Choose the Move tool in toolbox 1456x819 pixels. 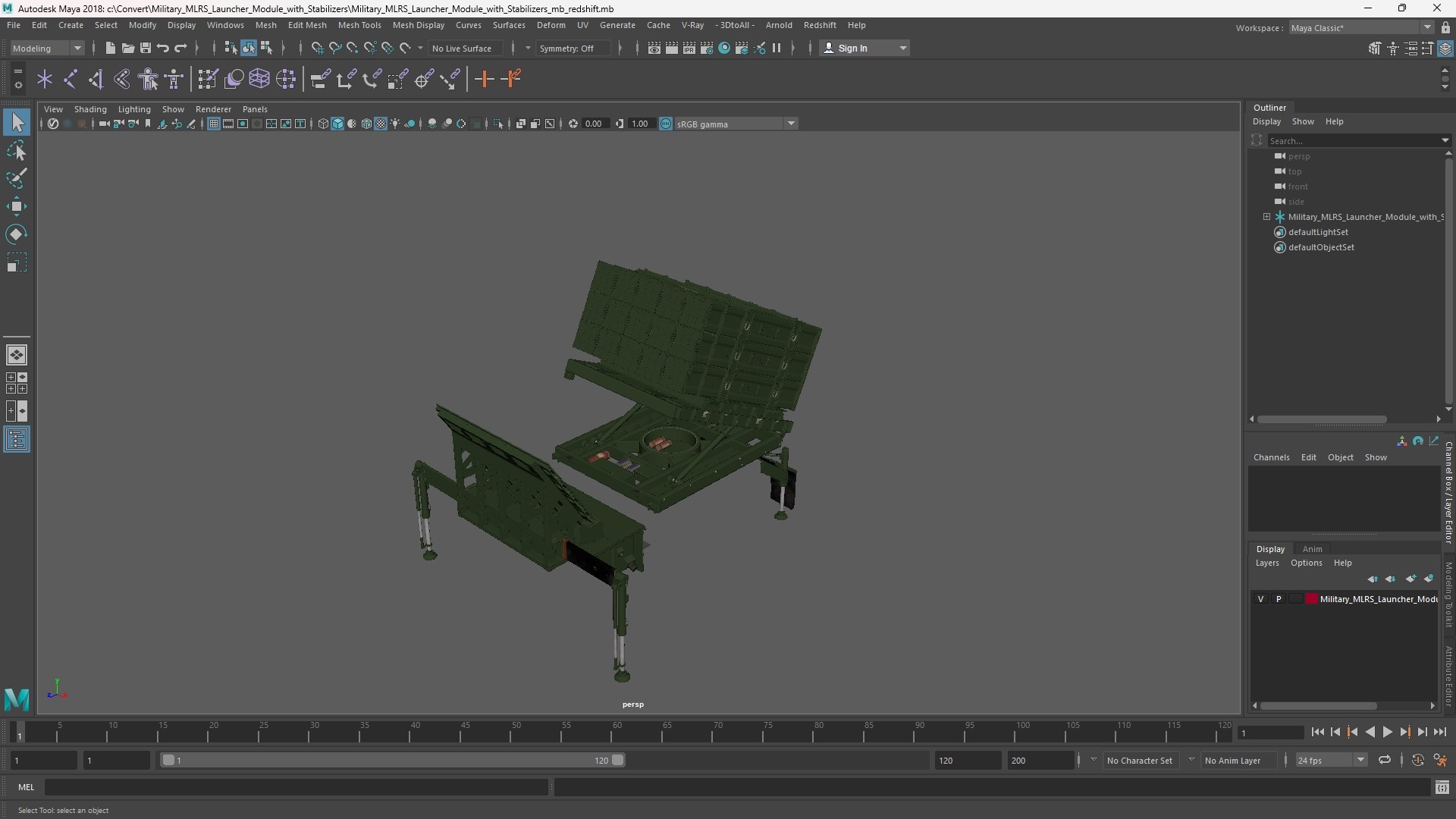coord(17,206)
